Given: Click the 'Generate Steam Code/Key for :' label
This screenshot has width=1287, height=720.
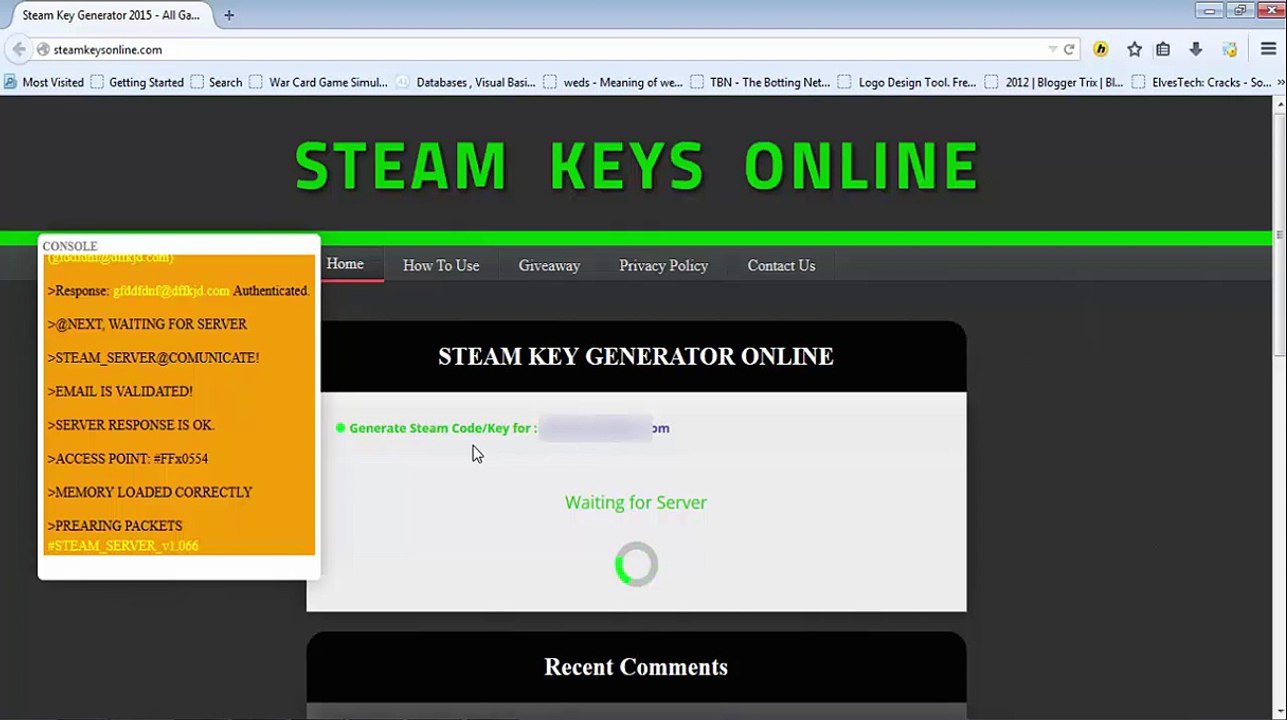Looking at the screenshot, I should point(443,428).
